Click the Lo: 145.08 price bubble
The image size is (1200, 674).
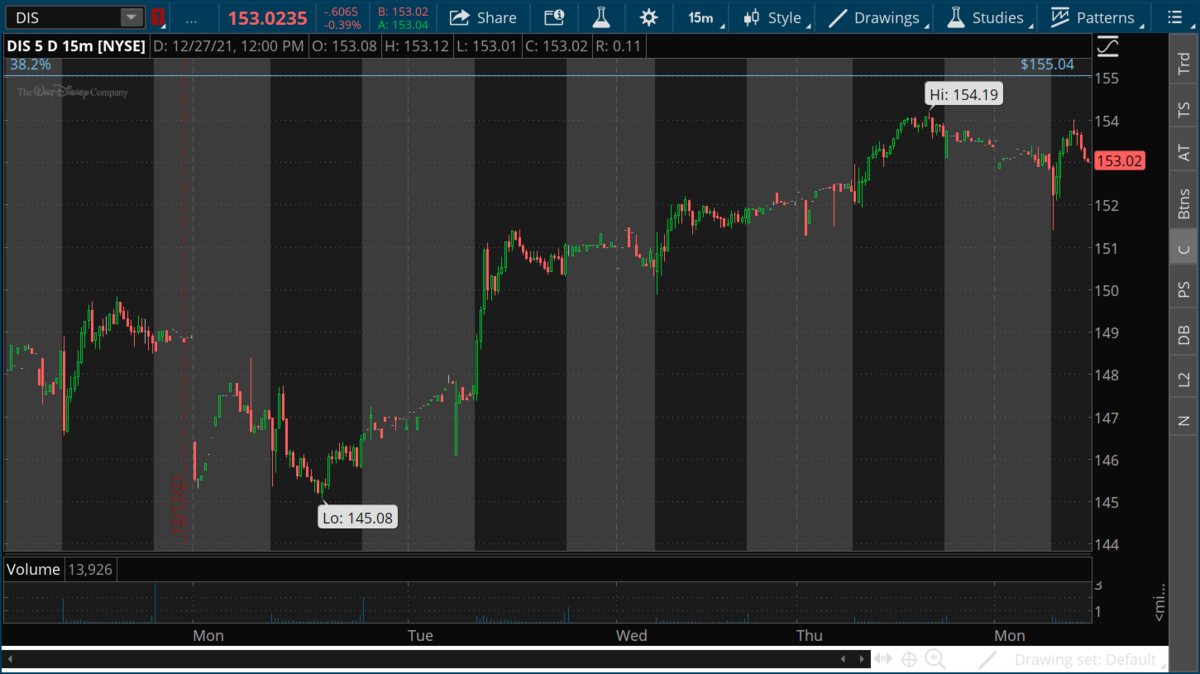(357, 518)
